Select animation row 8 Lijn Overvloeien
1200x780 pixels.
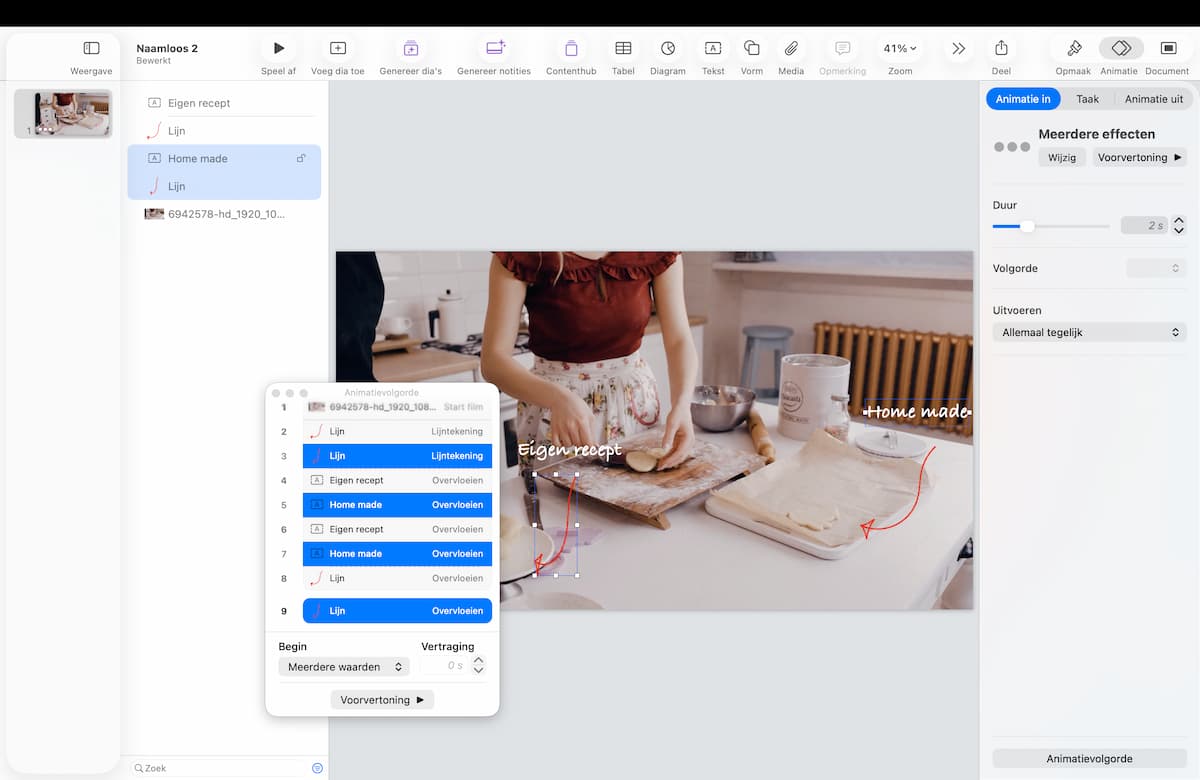pyautogui.click(x=397, y=578)
